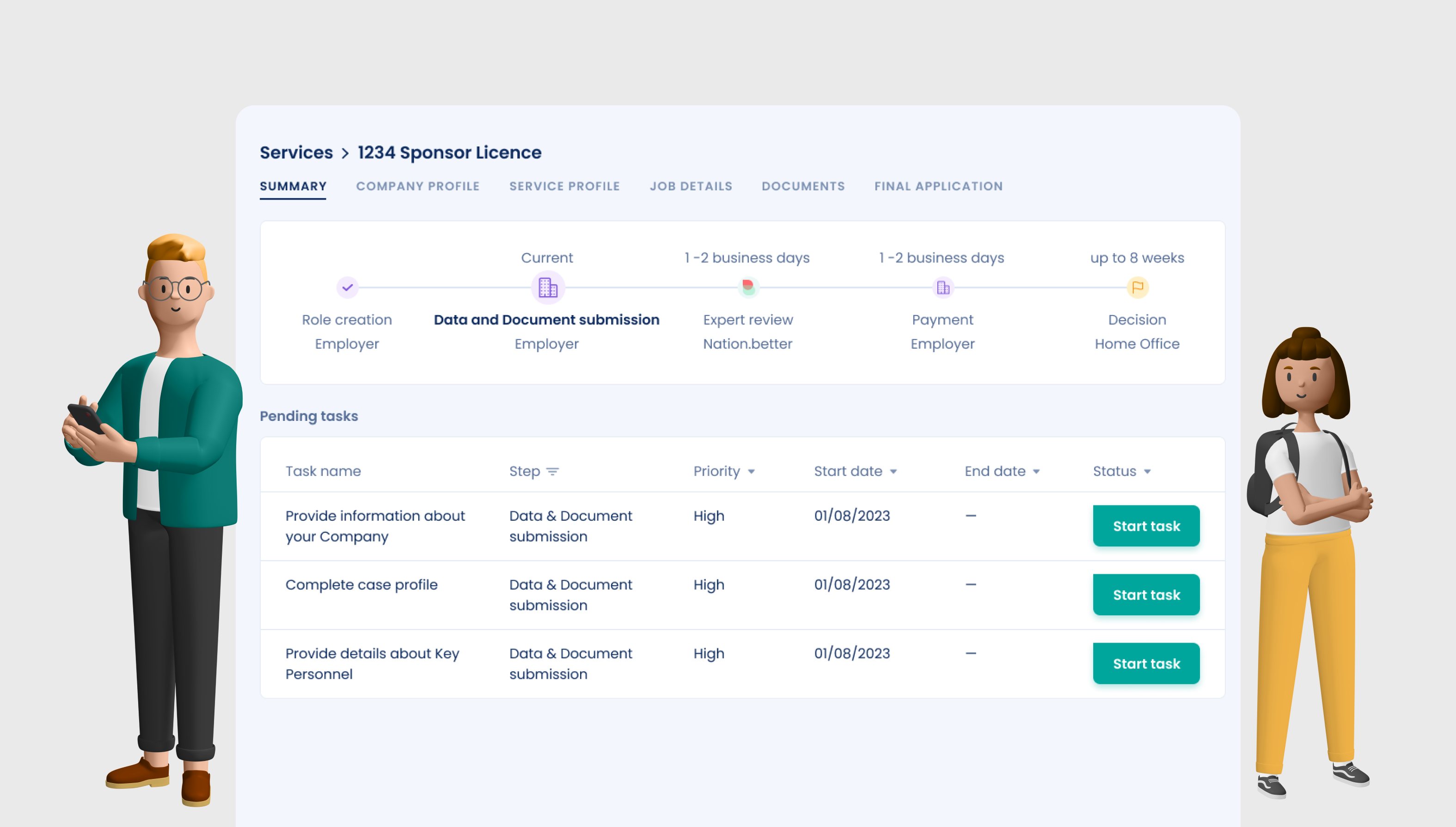This screenshot has height=827, width=1456.
Task: Open the Documents tab
Action: tap(803, 186)
